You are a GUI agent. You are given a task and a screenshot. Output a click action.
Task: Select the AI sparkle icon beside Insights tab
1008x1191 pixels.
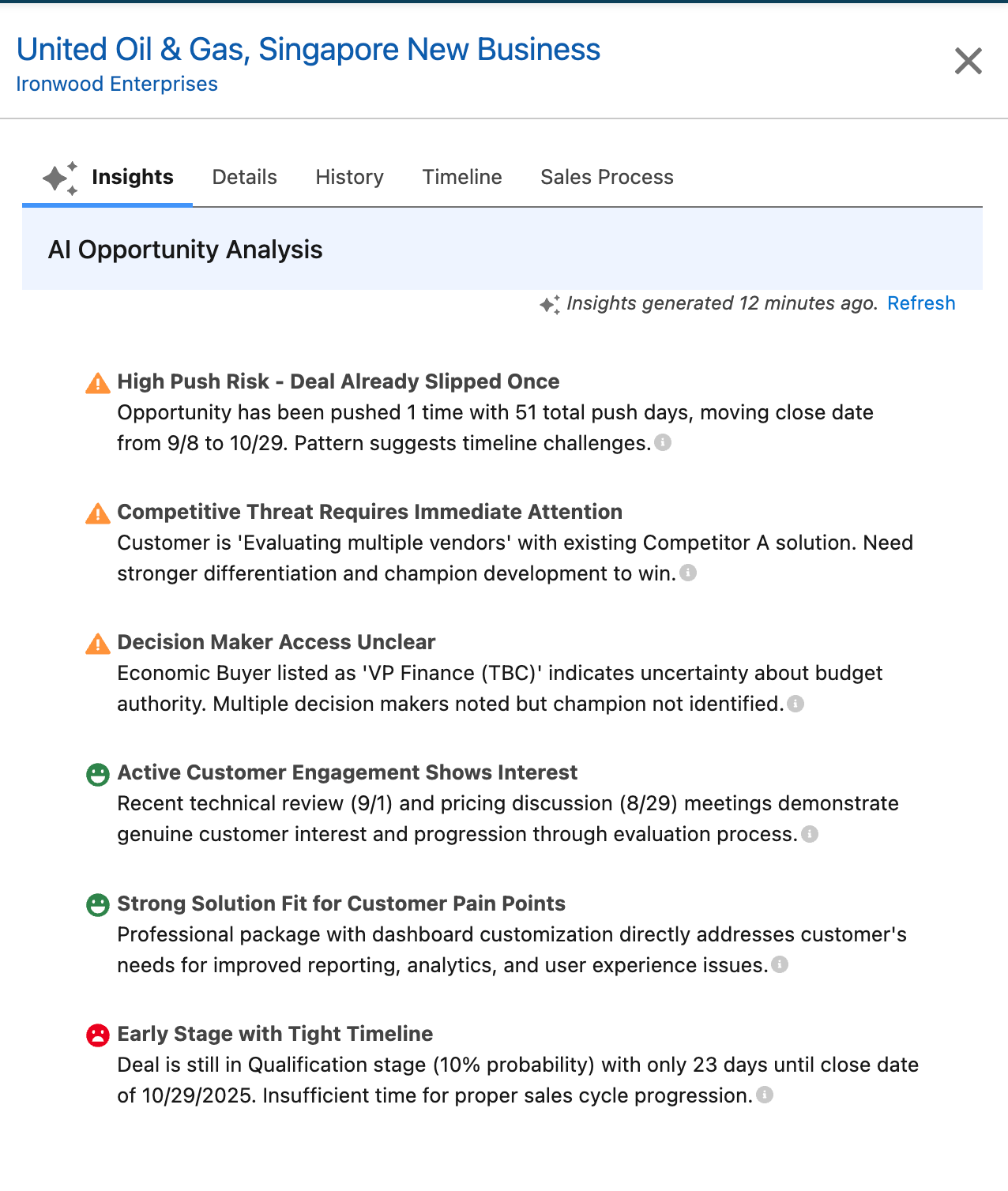pyautogui.click(x=58, y=178)
